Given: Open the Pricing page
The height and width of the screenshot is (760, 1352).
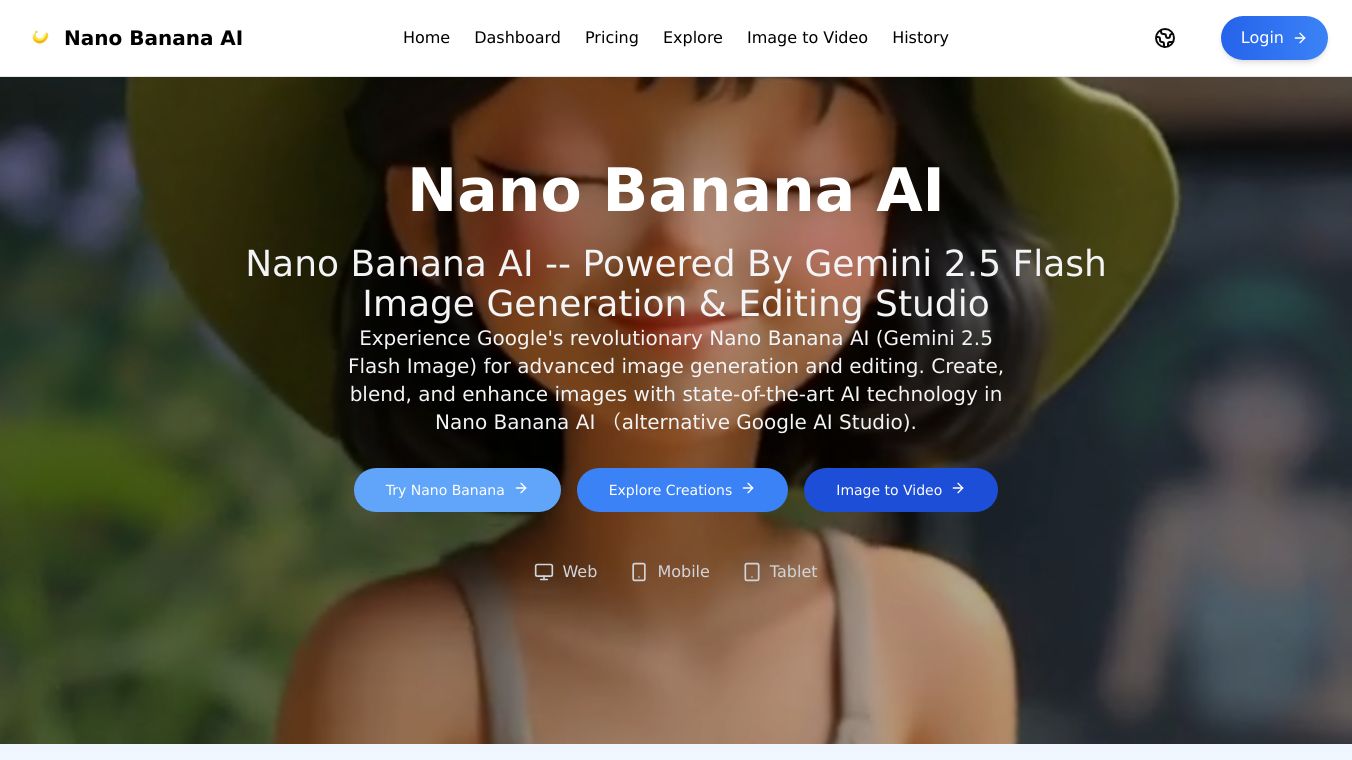Looking at the screenshot, I should coord(612,38).
